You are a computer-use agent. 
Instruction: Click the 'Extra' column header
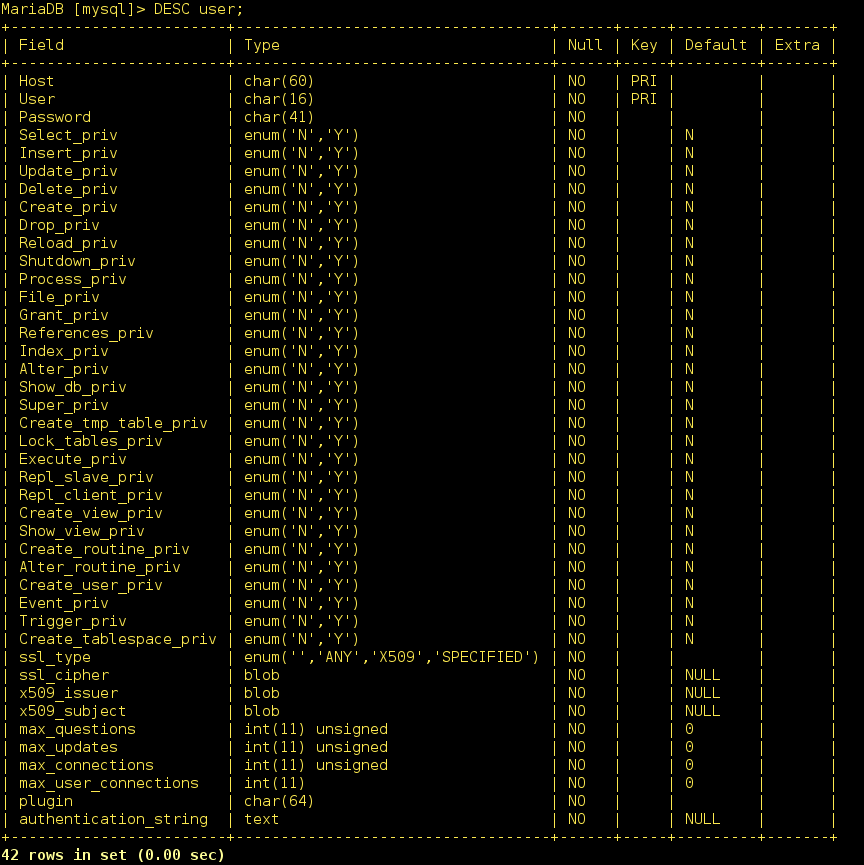pyautogui.click(x=797, y=45)
